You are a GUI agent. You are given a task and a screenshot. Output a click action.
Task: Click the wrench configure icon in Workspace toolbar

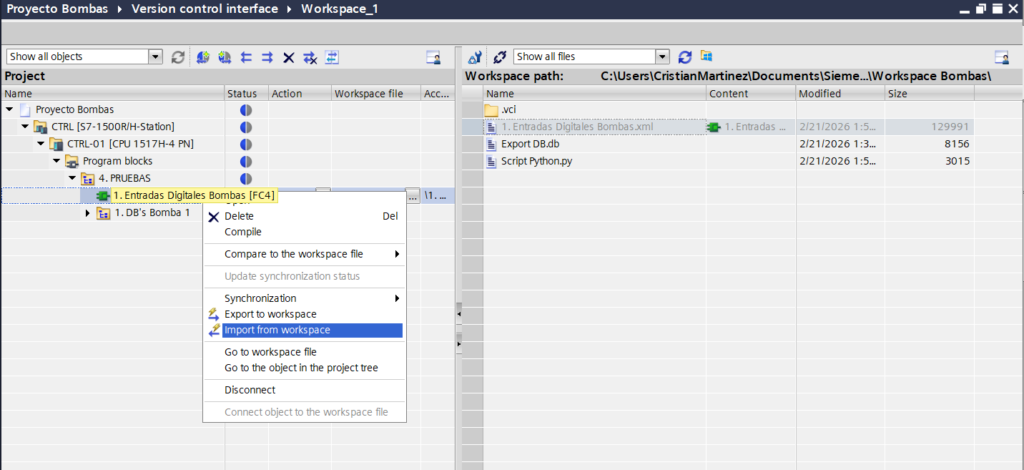click(475, 57)
